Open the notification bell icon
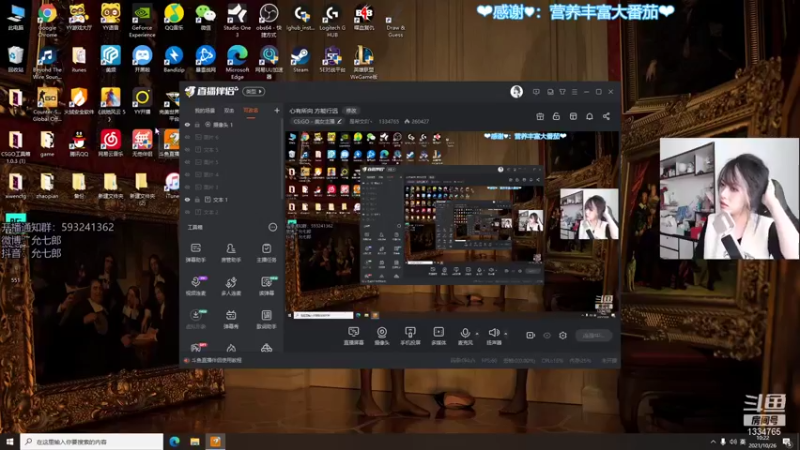Image resolution: width=800 pixels, height=450 pixels. tap(589, 116)
